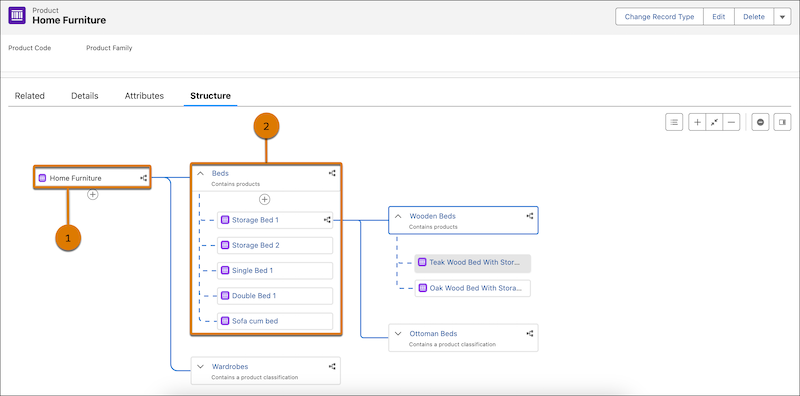The image size is (800, 396).
Task: Click the Product Family field label
Action: [x=109, y=48]
